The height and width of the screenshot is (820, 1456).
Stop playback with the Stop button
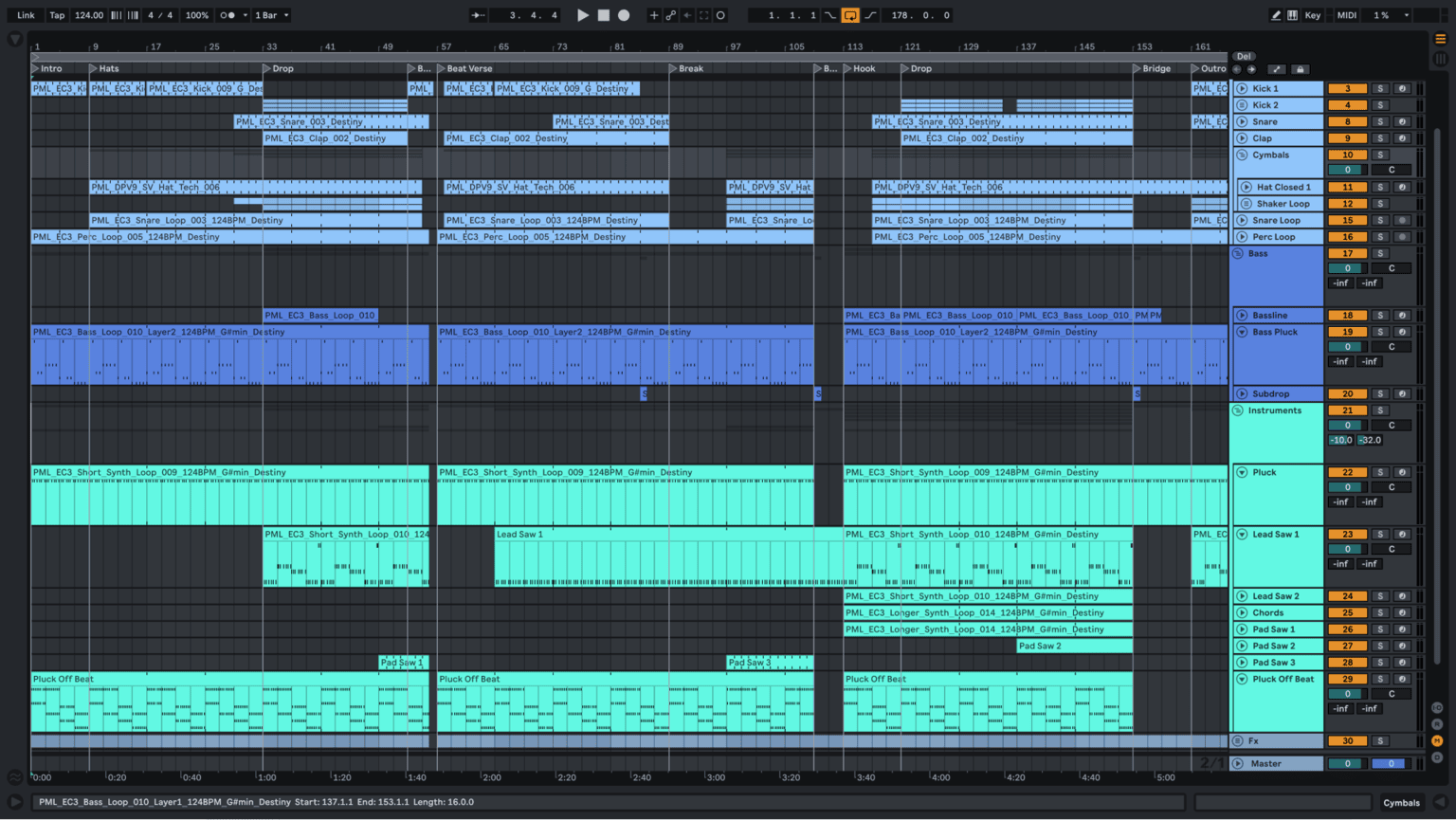(x=604, y=15)
